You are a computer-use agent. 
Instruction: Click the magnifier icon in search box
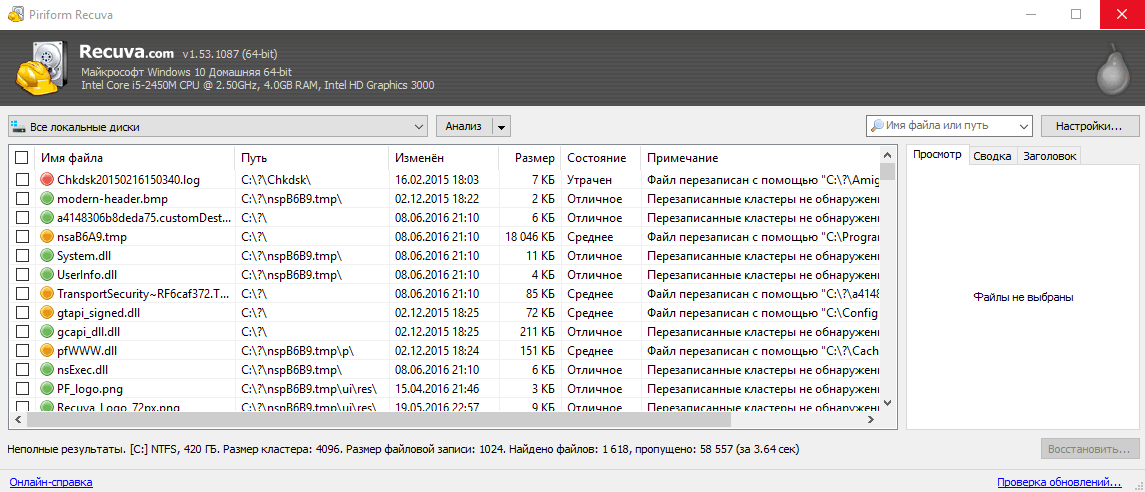click(876, 126)
